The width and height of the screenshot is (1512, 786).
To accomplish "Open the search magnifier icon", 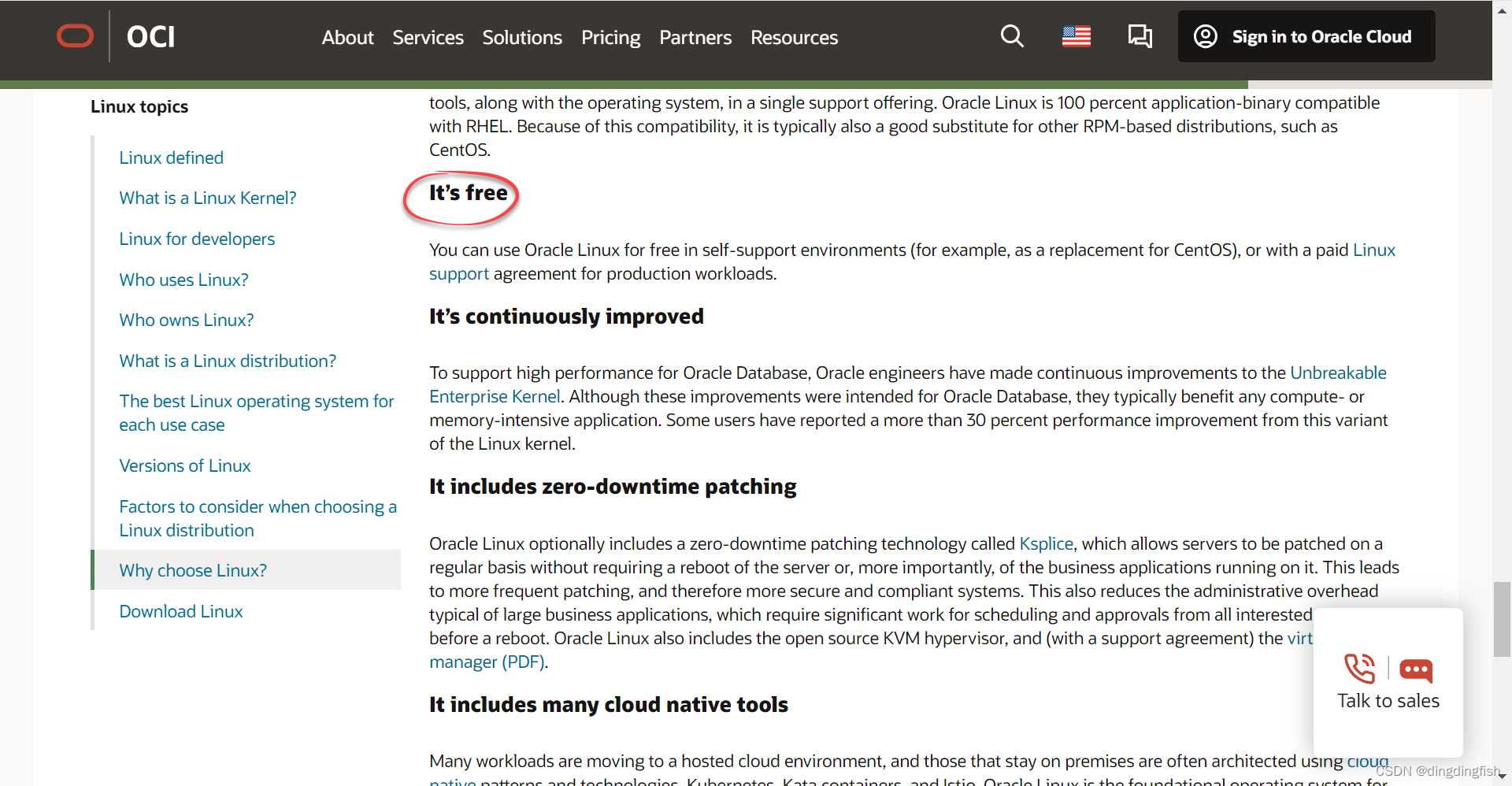I will tap(1012, 36).
